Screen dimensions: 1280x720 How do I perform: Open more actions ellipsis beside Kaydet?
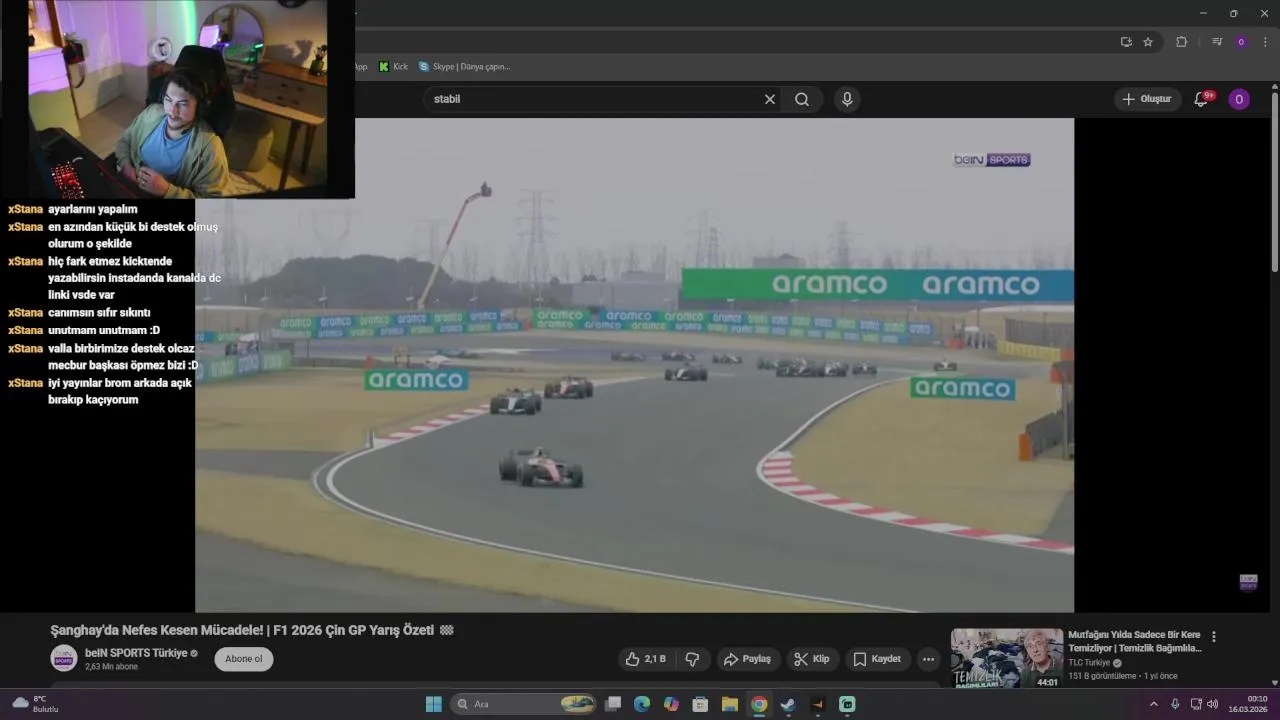pyautogui.click(x=928, y=659)
